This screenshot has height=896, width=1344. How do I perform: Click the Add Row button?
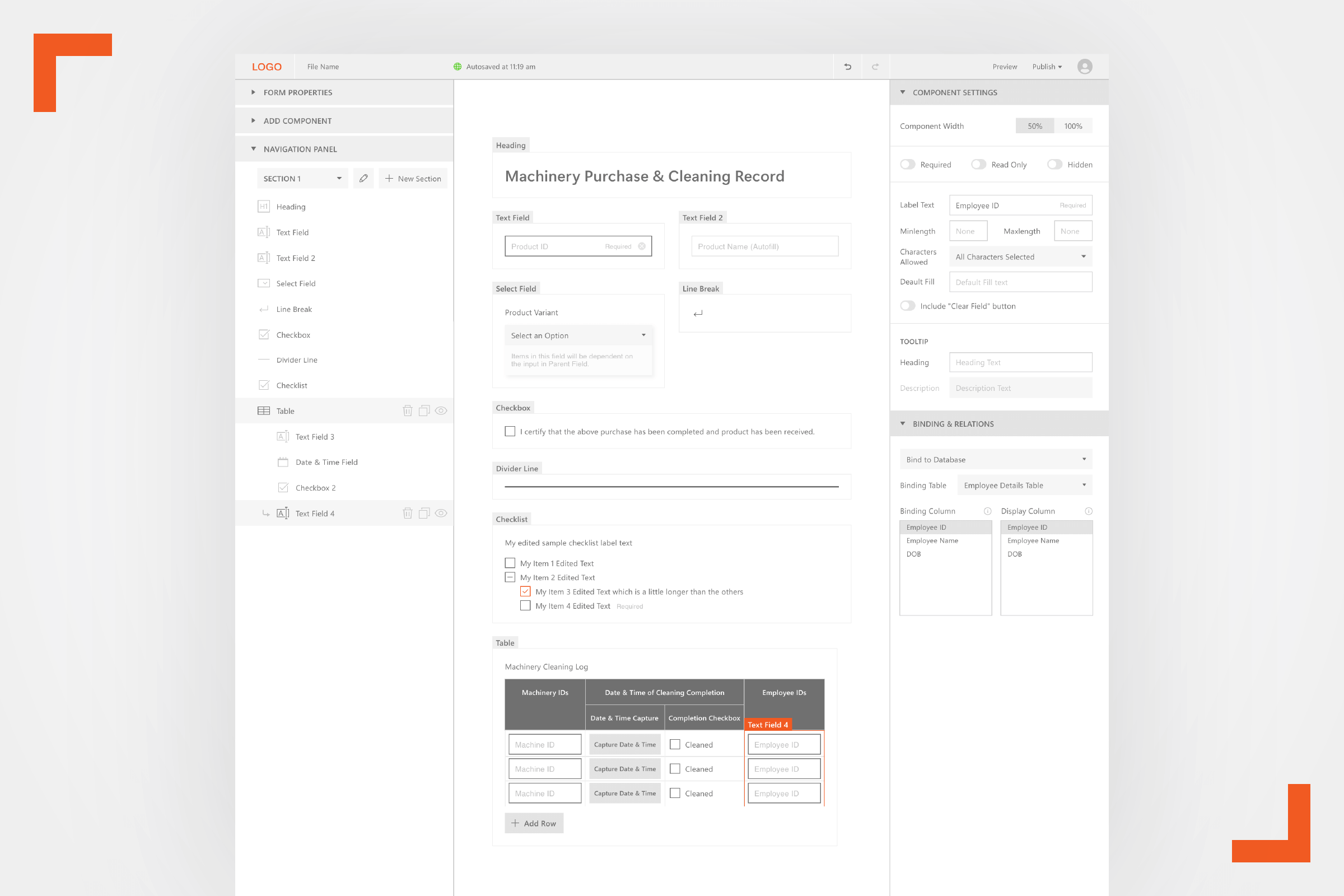[534, 823]
